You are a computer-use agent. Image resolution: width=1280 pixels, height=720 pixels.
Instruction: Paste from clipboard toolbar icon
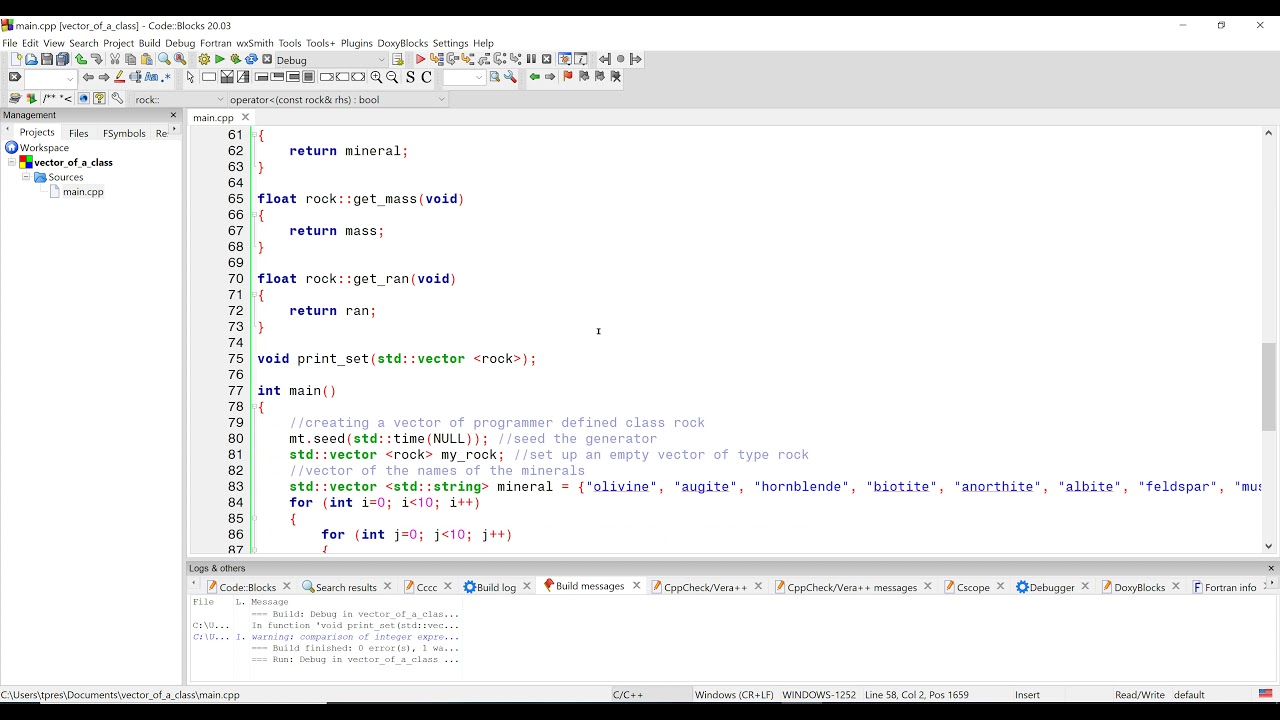point(146,59)
